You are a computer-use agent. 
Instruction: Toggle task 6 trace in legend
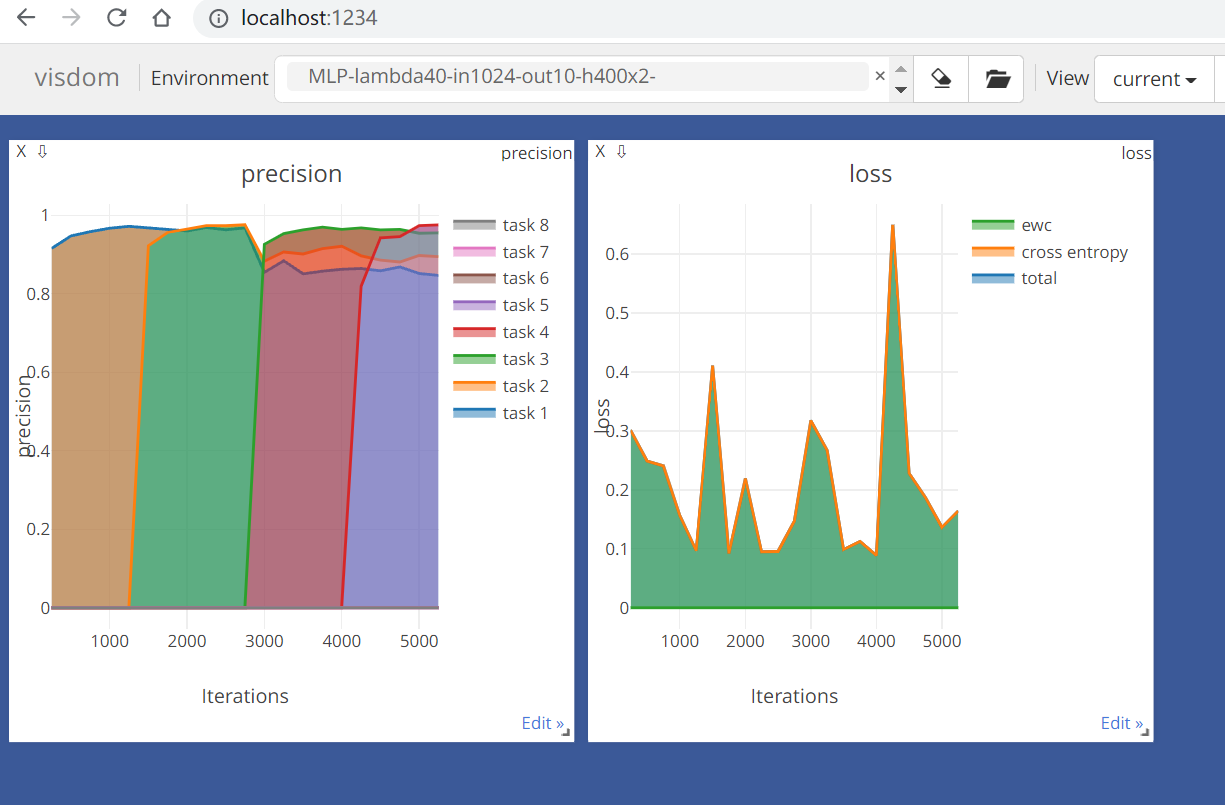click(501, 278)
